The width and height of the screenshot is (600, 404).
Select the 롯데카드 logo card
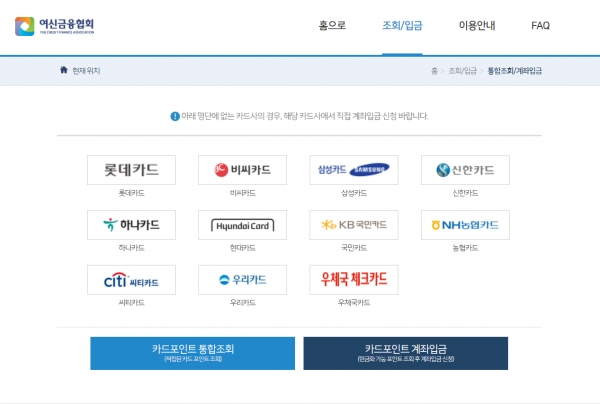click(131, 170)
